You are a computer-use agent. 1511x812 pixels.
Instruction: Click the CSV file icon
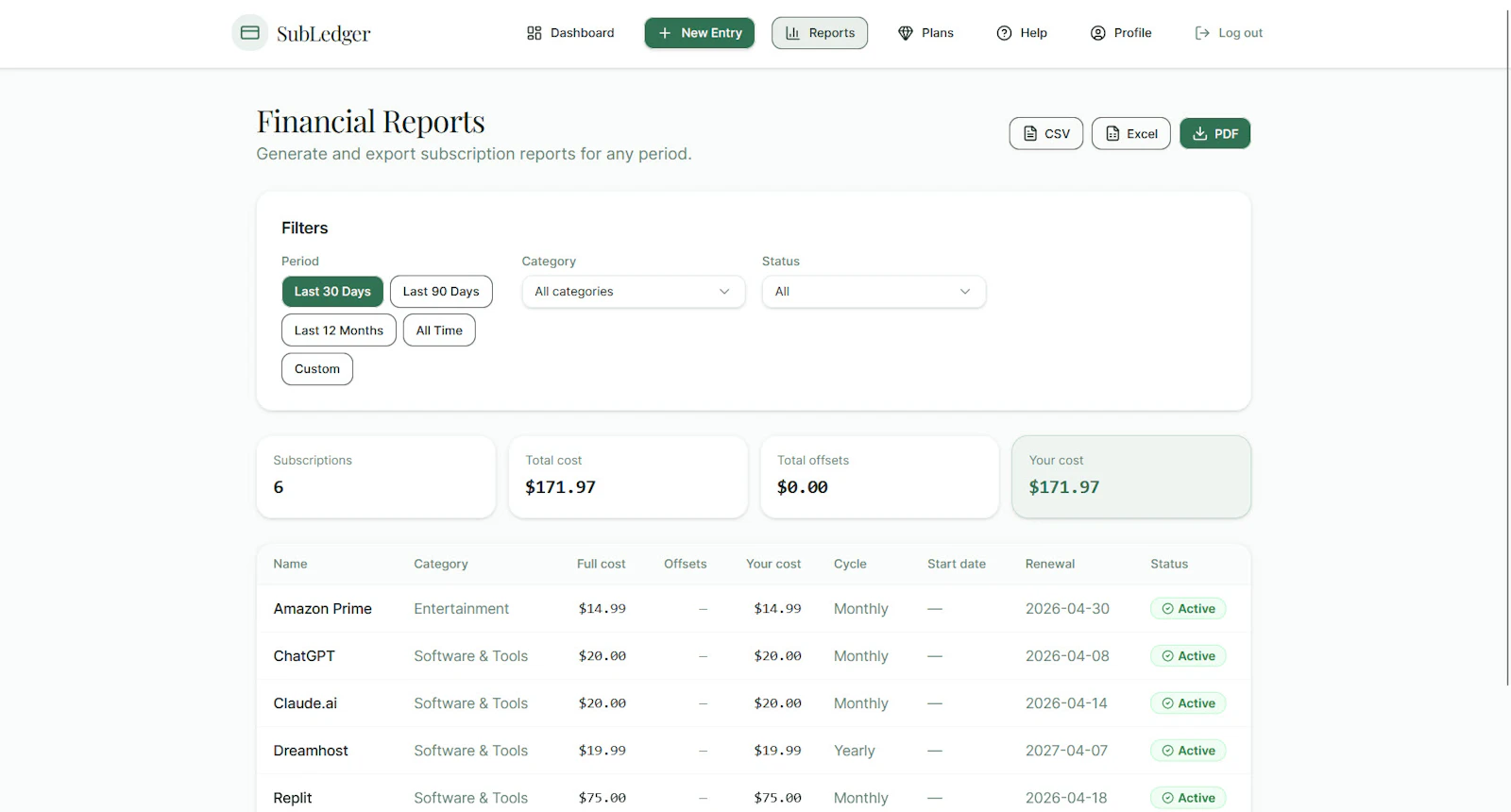point(1030,134)
